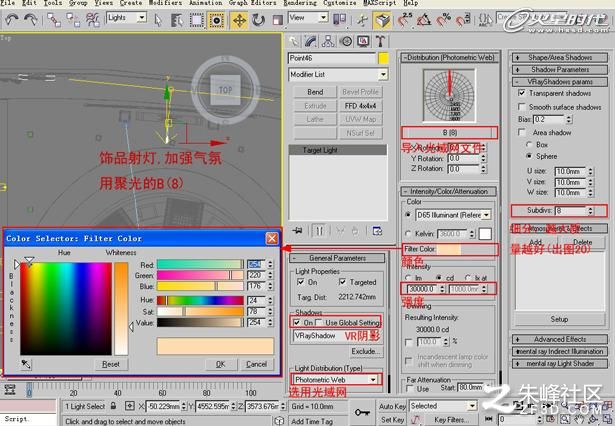Viewport: 615px width, 426px height.
Task: Pick screen color with the eyedropper
Action: pos(26,364)
